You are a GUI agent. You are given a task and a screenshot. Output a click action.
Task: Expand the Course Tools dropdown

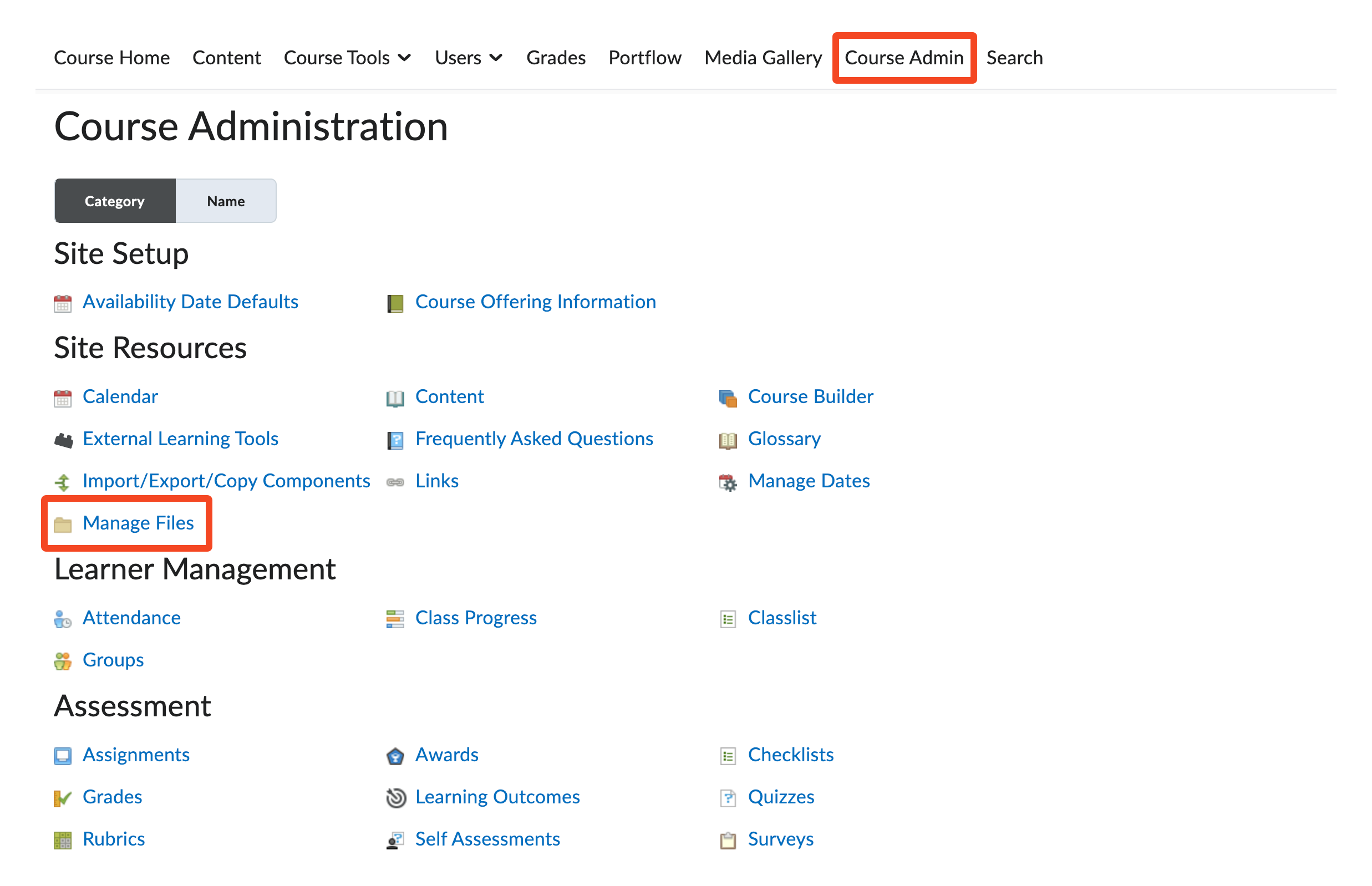click(347, 58)
